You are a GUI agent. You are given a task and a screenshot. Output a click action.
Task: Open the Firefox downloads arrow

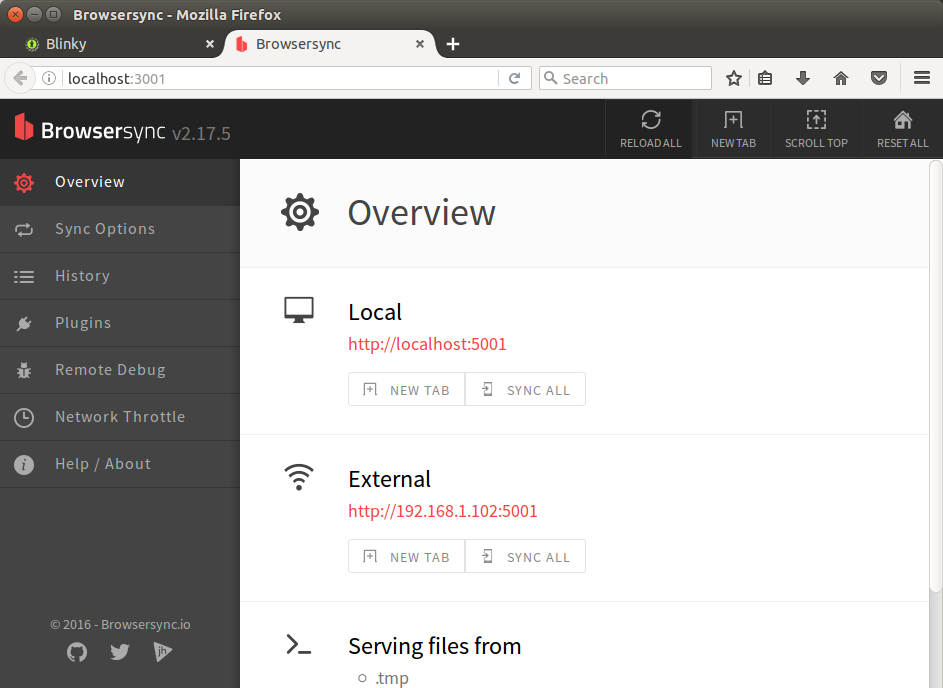click(x=803, y=78)
